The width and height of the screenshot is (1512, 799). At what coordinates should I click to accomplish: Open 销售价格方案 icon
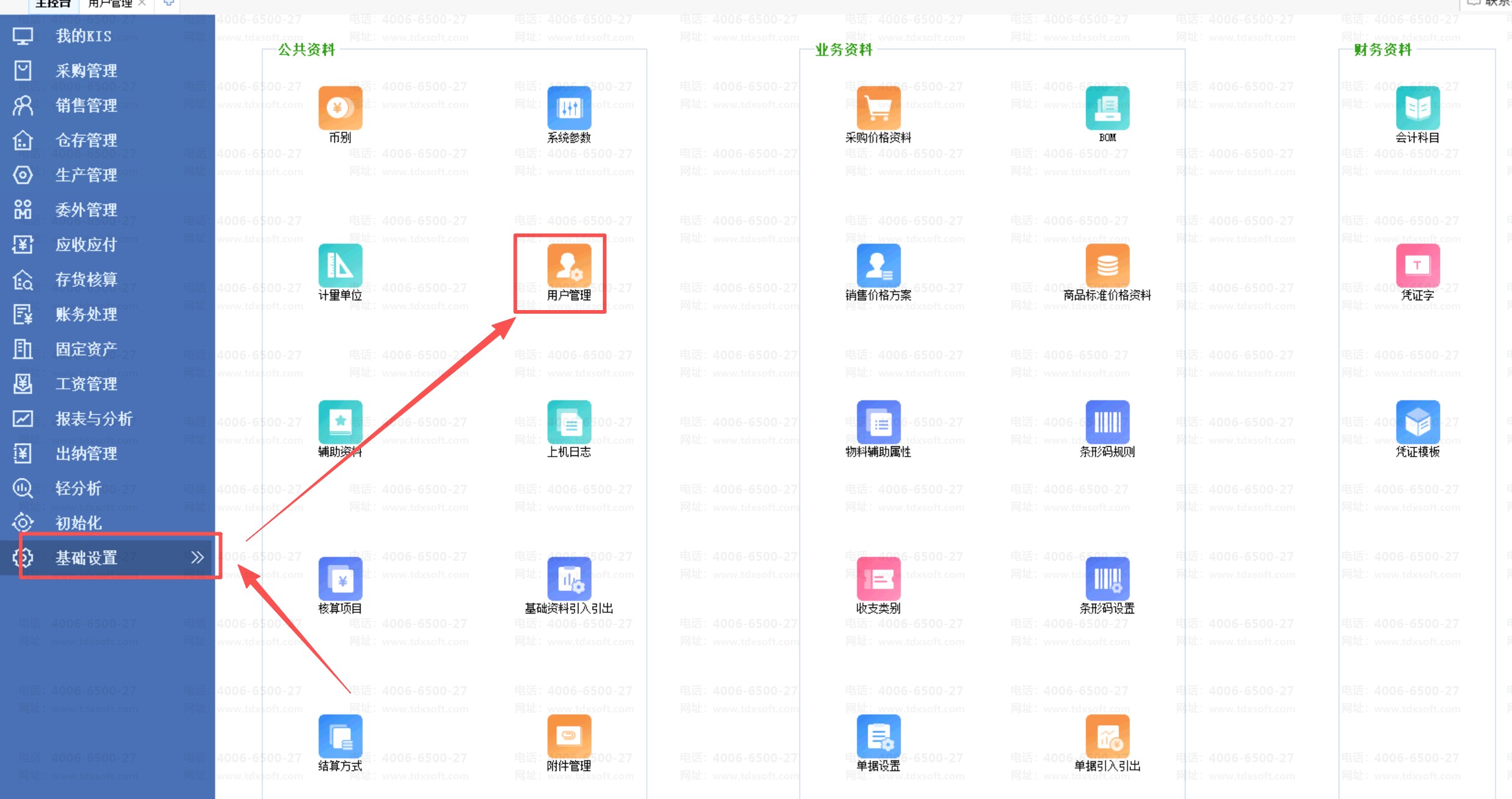(x=878, y=266)
